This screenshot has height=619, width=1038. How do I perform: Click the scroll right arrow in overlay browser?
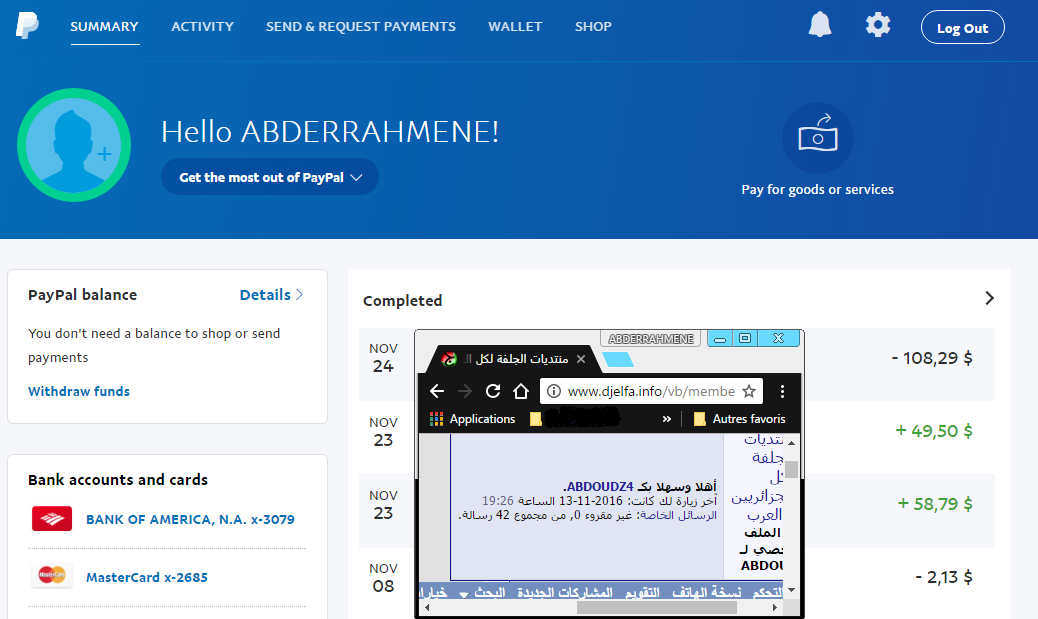point(775,607)
